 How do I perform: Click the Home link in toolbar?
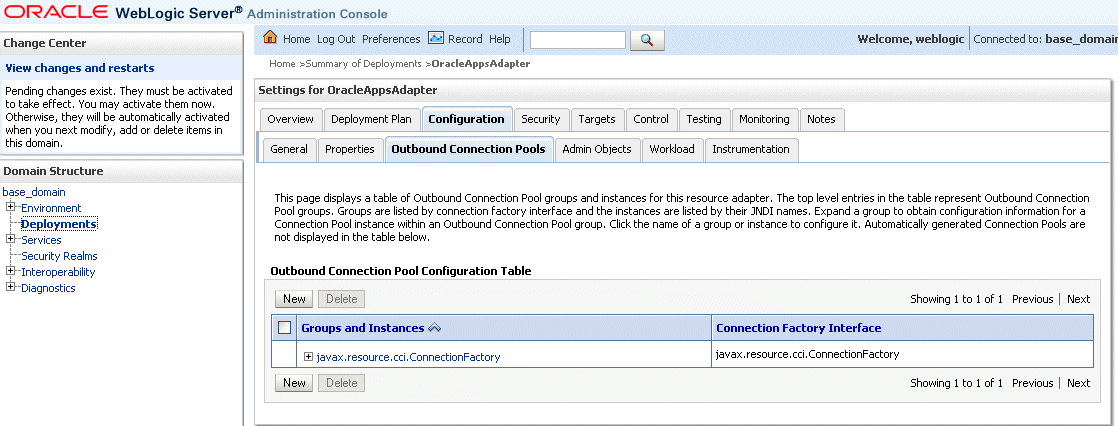point(297,39)
